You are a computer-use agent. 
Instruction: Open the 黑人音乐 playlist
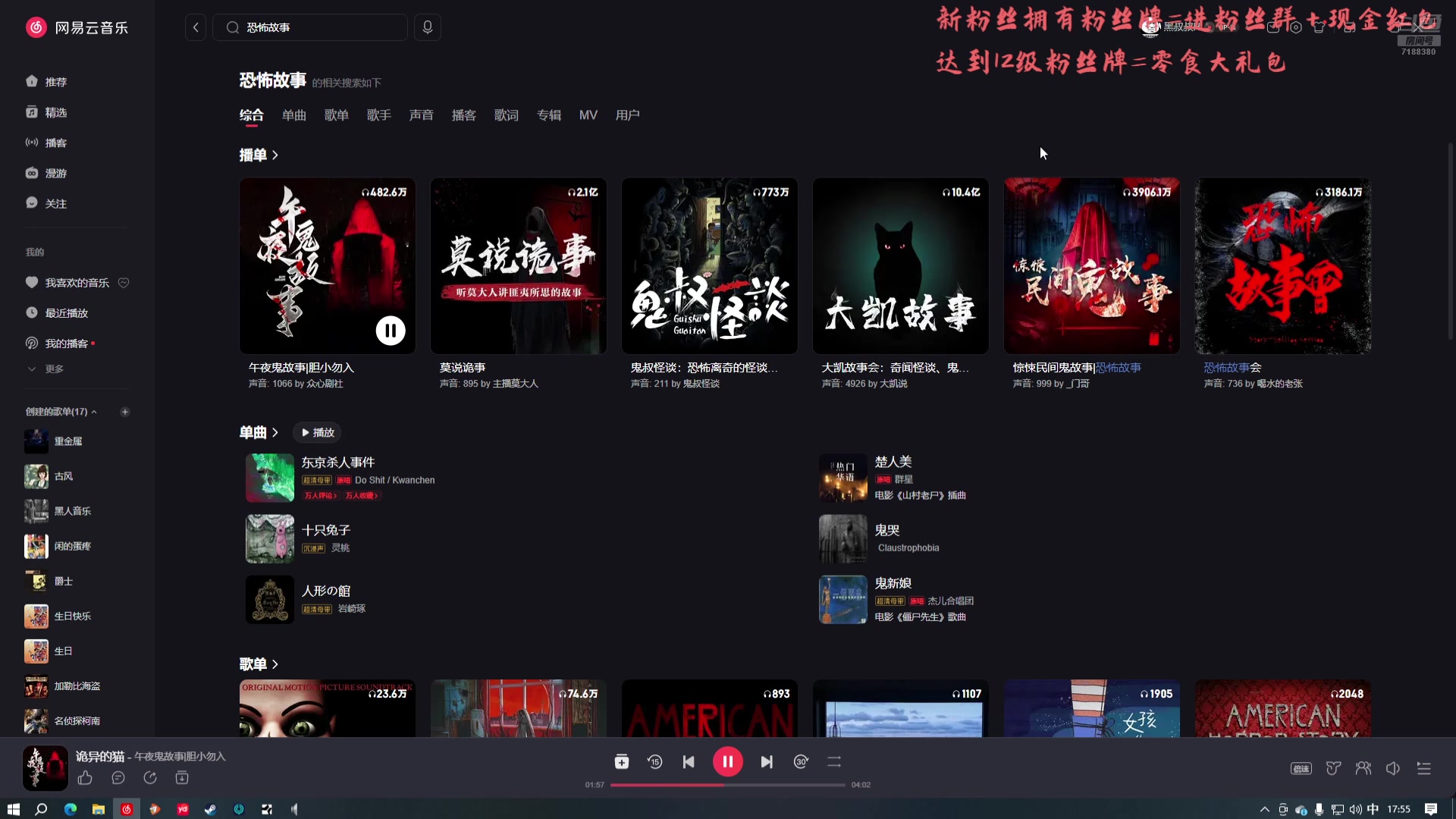58,511
